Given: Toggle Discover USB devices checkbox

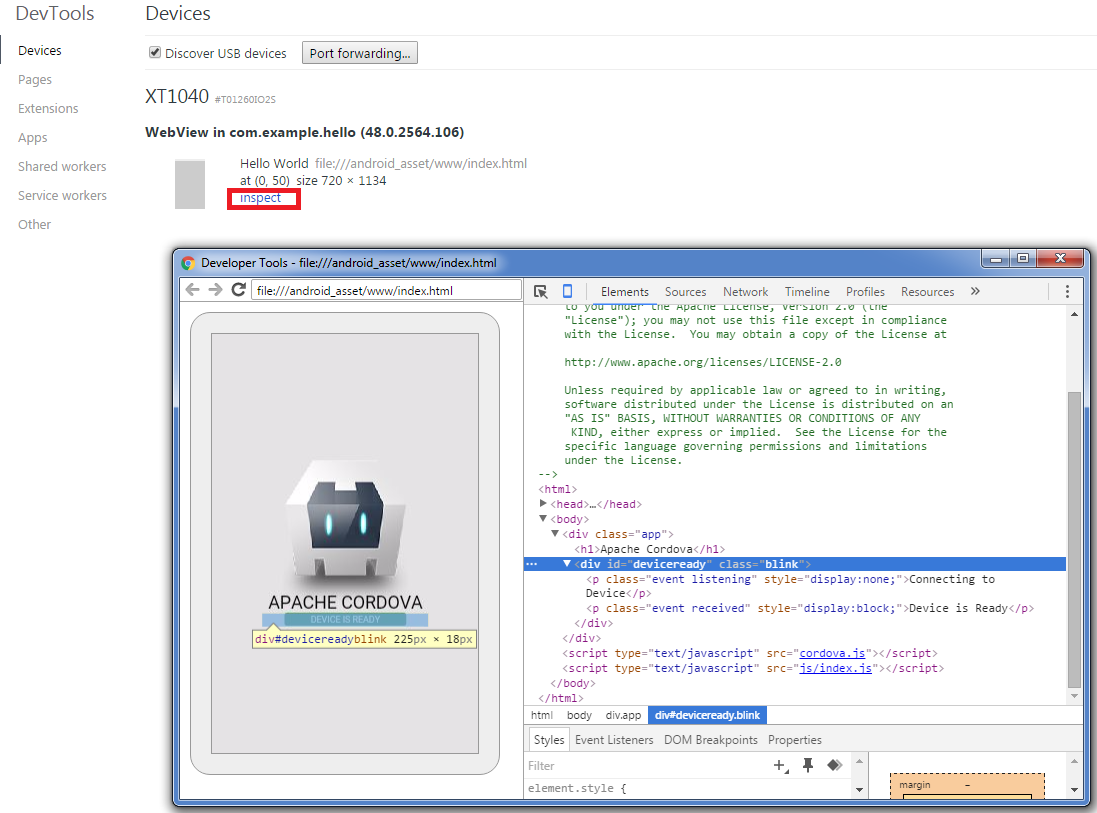Looking at the screenshot, I should click(155, 52).
